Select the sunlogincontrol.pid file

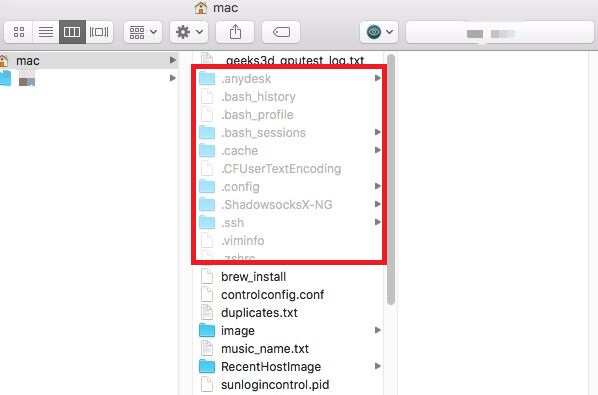(x=288, y=384)
